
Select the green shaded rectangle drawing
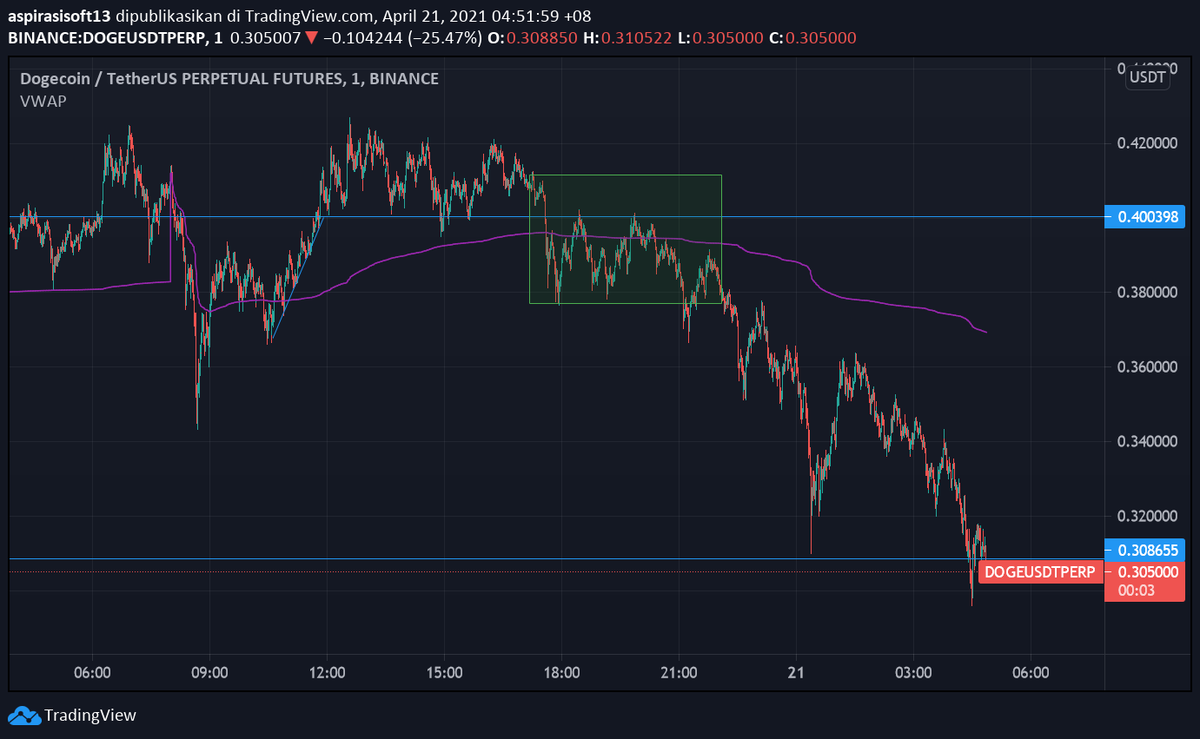625,239
